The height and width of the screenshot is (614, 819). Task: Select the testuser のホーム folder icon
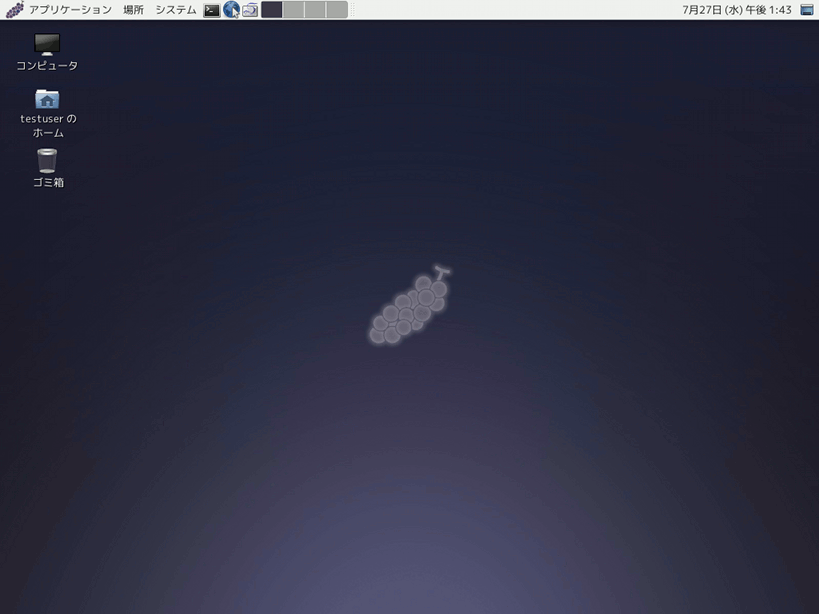(48, 113)
